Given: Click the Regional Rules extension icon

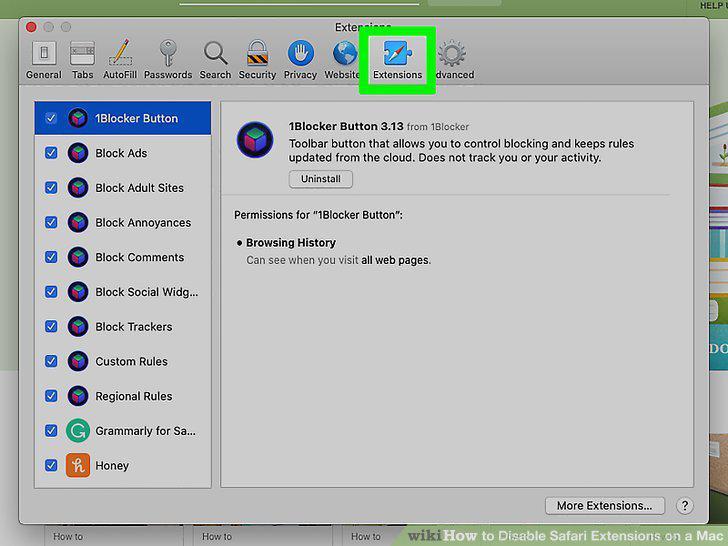Looking at the screenshot, I should 78,396.
